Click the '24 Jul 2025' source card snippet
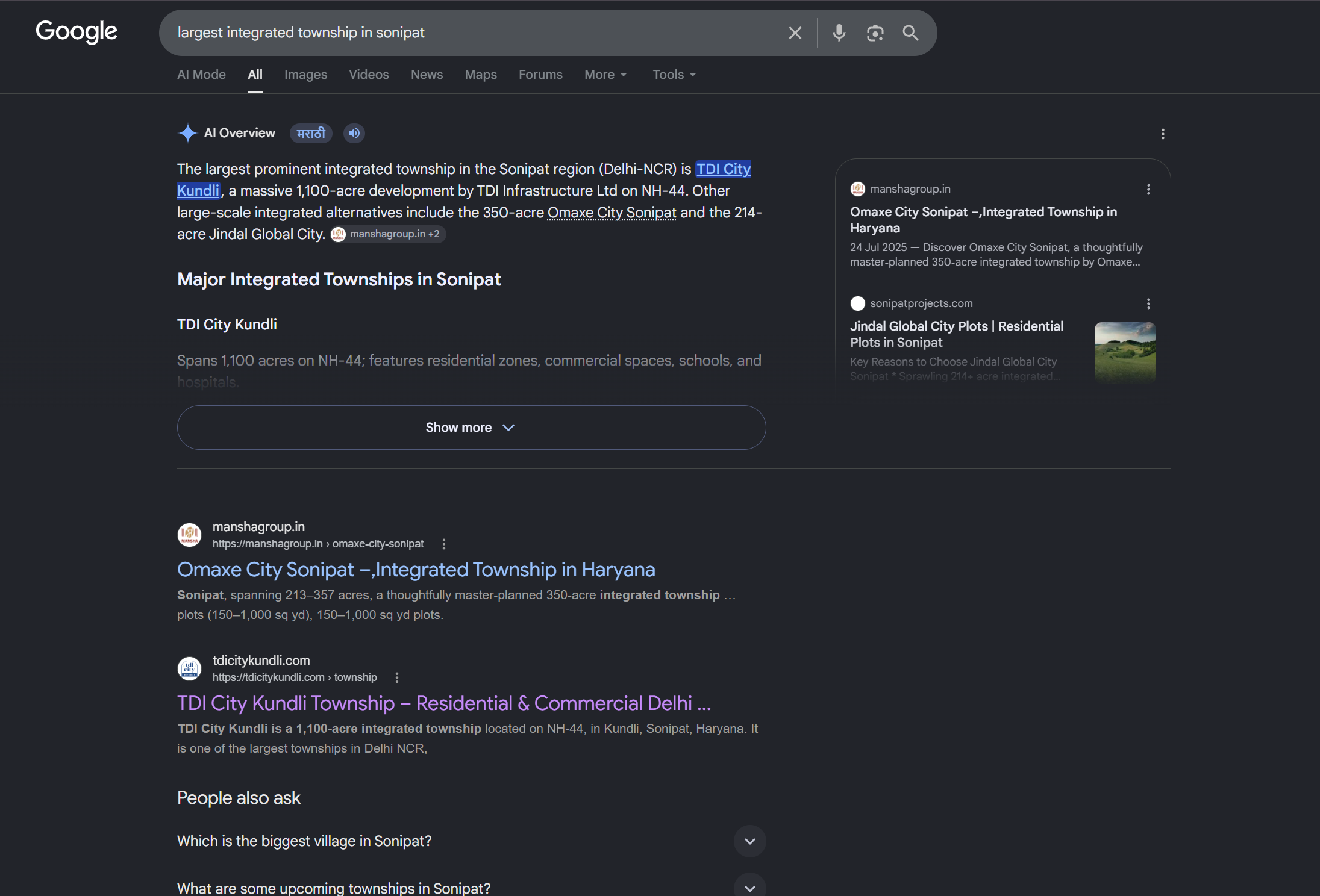This screenshot has height=896, width=1320. tap(996, 255)
